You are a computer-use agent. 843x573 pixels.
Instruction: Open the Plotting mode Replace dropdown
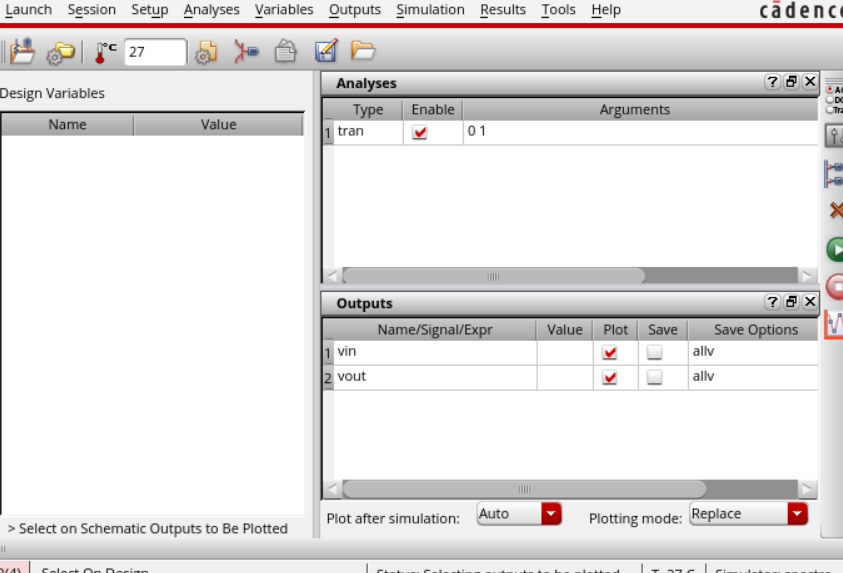pos(748,514)
